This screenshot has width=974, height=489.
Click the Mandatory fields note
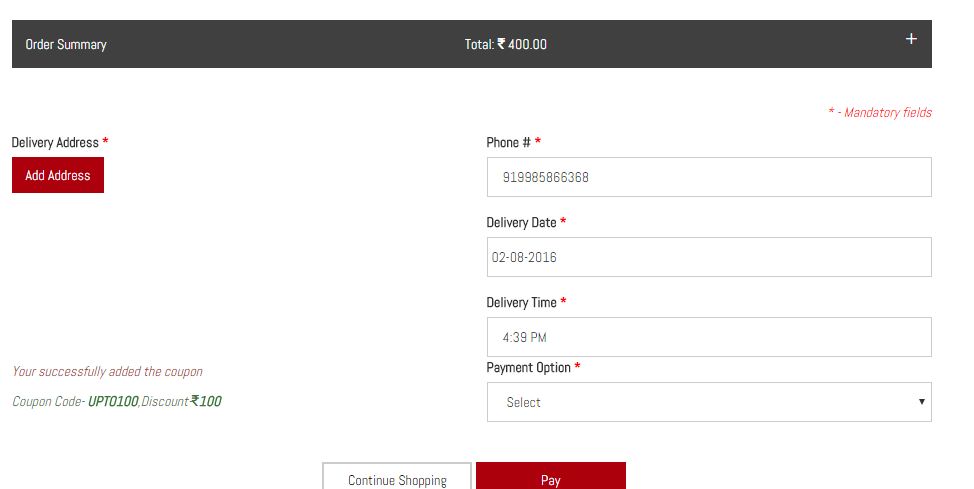click(x=880, y=113)
